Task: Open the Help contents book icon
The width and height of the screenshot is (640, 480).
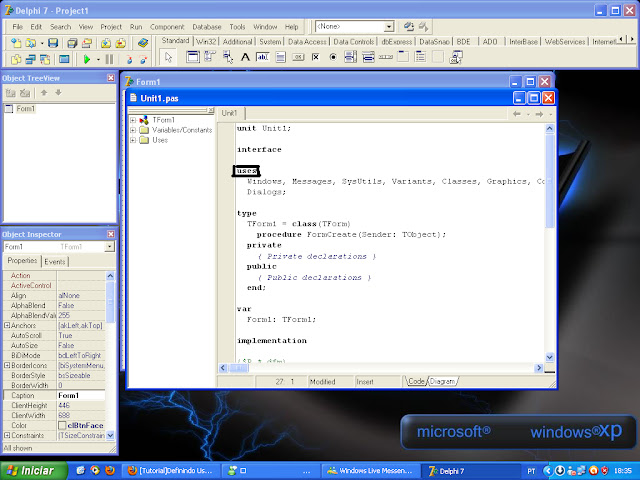Action: pos(142,43)
